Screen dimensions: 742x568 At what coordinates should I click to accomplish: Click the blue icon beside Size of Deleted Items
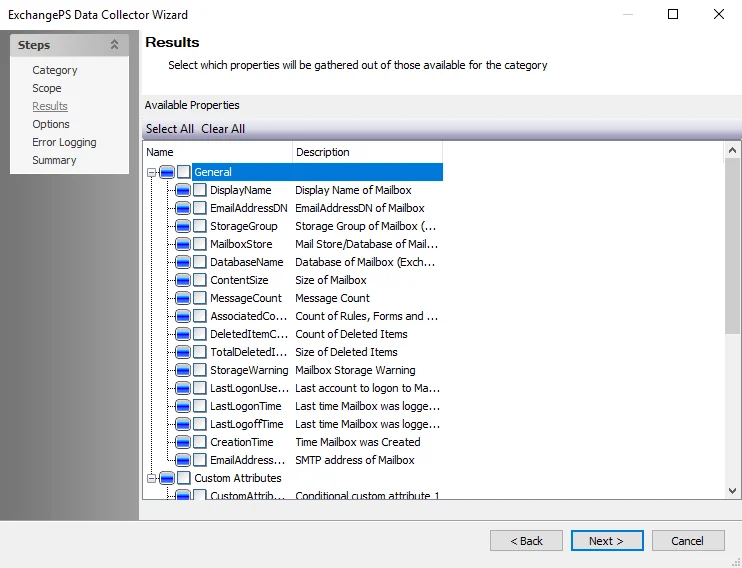[183, 352]
